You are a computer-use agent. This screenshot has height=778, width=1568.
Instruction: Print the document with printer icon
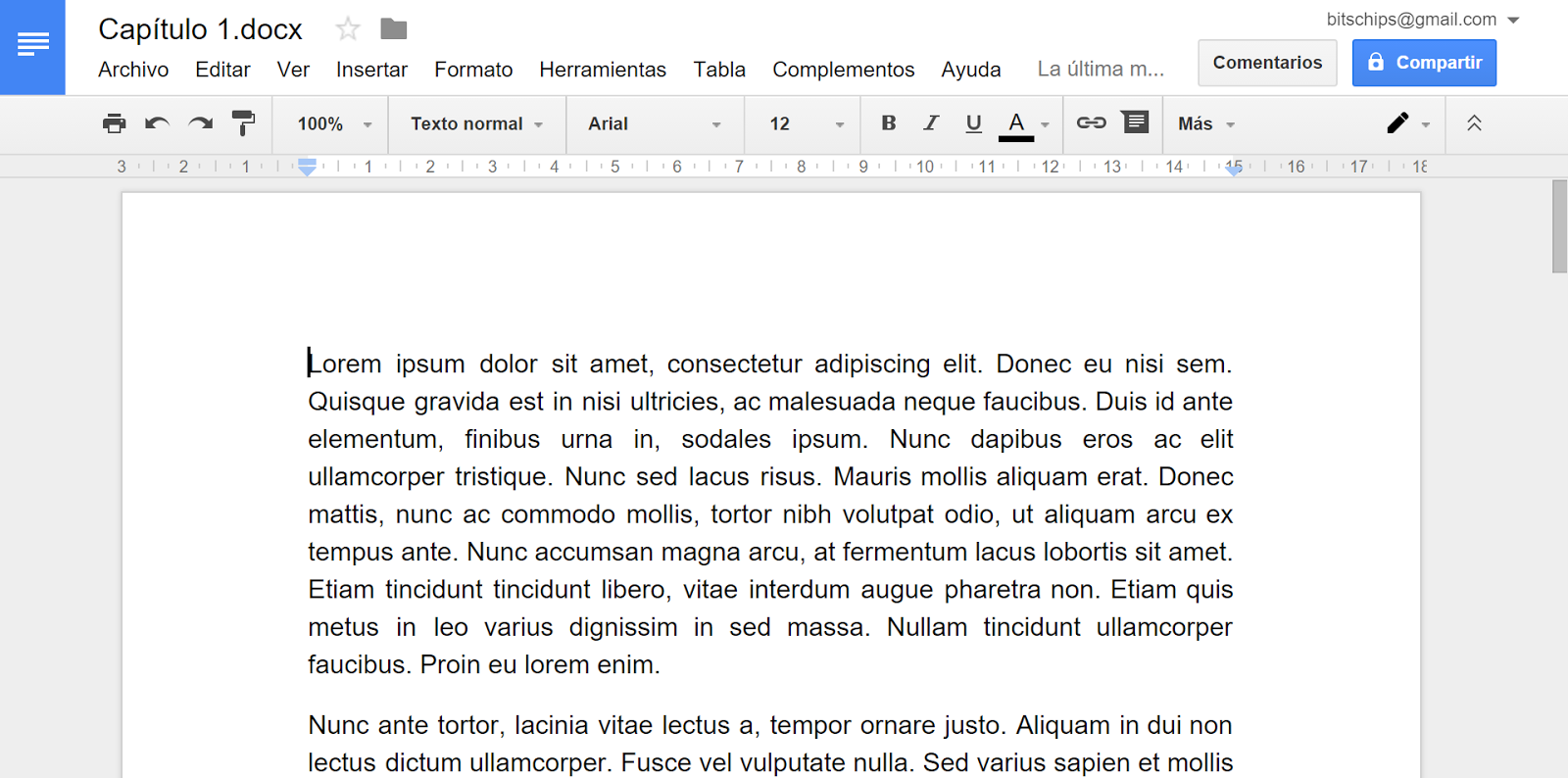(x=115, y=123)
